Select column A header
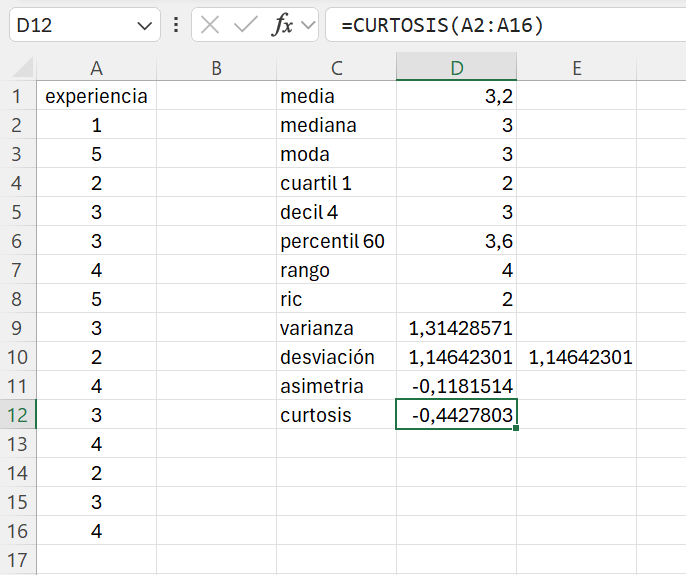 (96, 68)
